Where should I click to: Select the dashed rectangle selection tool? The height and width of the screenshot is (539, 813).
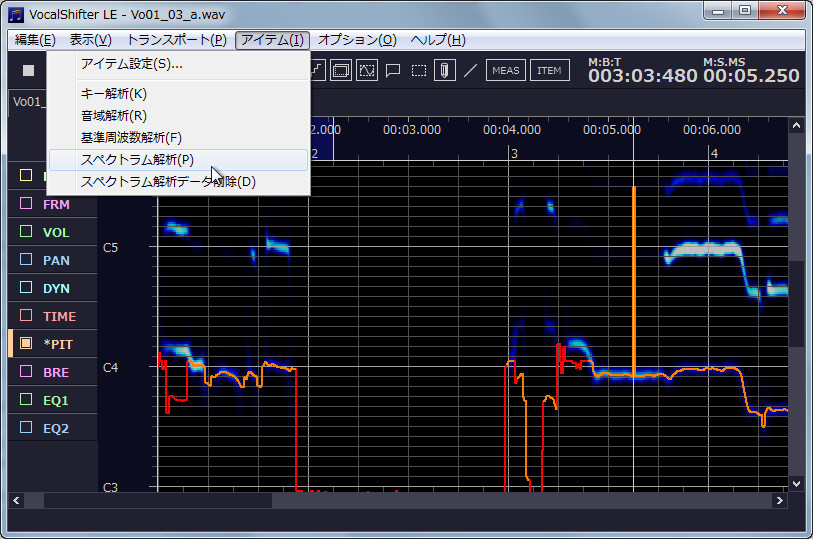point(419,70)
